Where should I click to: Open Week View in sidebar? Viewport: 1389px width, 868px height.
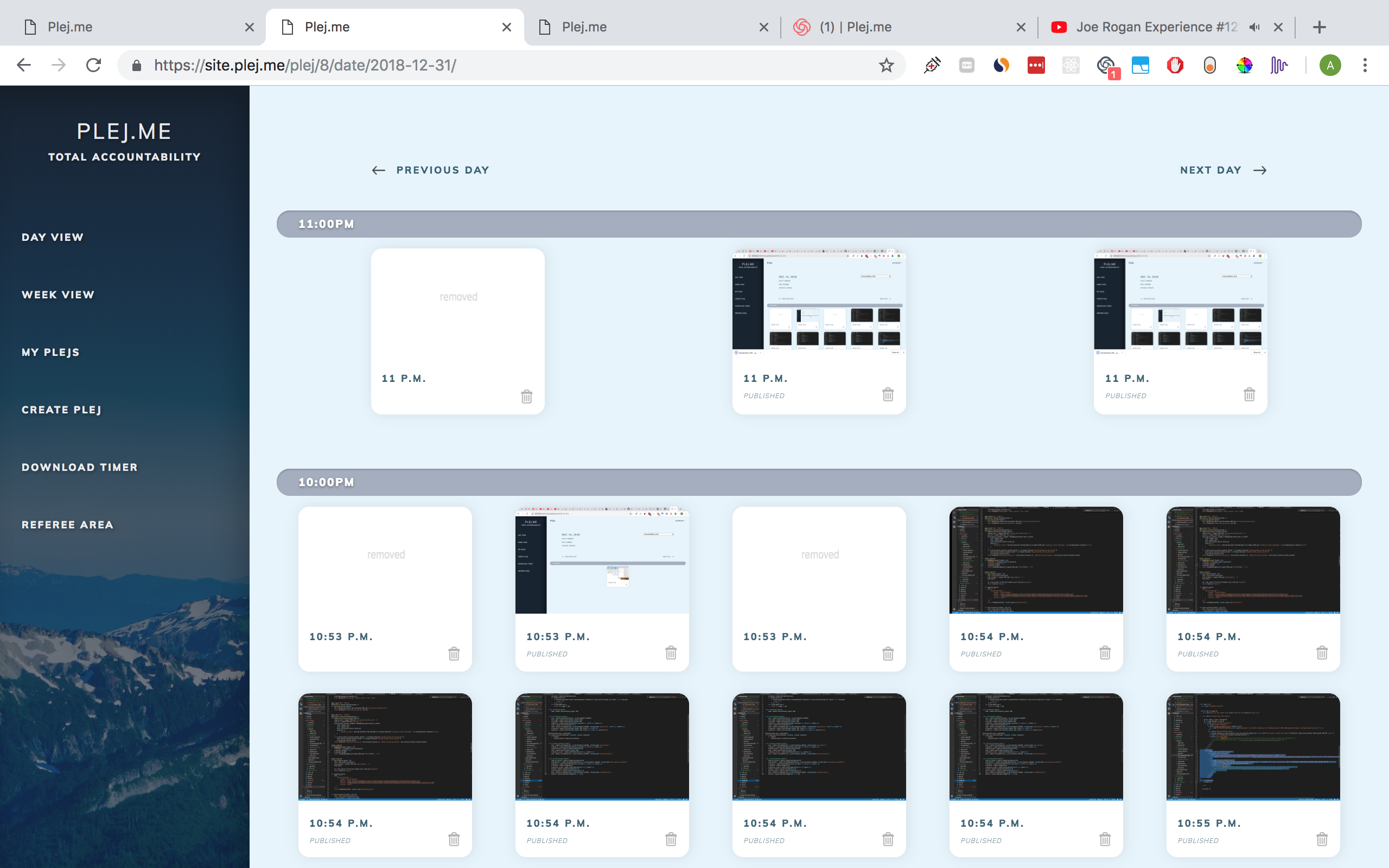point(58,295)
